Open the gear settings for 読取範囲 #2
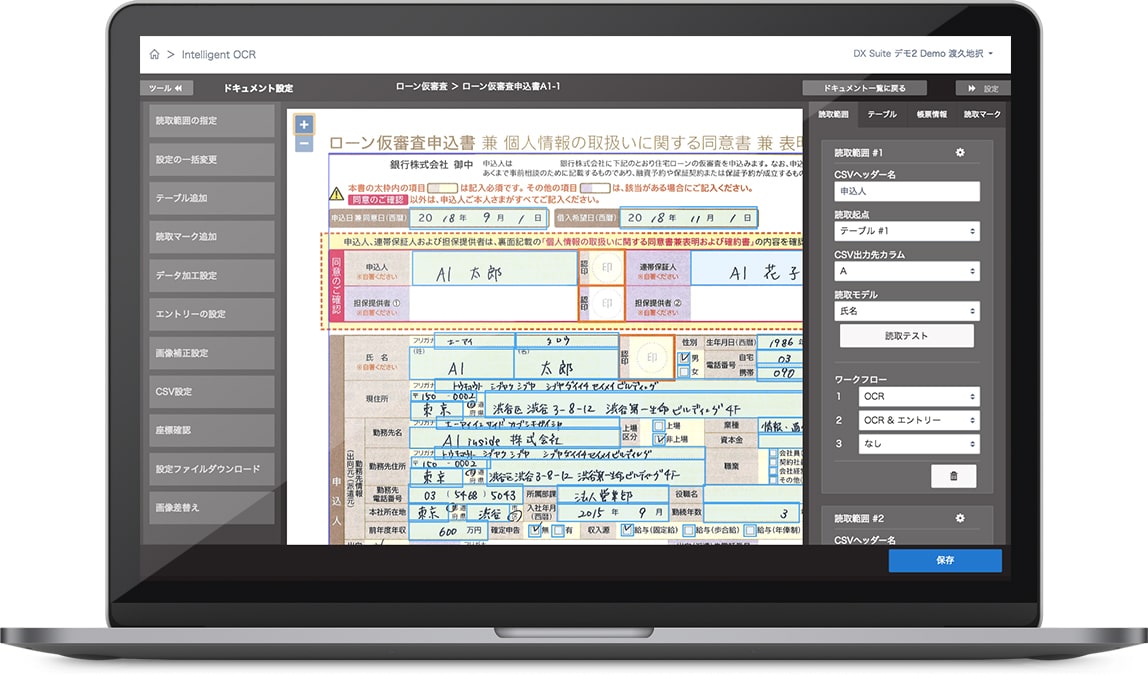The width and height of the screenshot is (1148, 675). [x=960, y=518]
